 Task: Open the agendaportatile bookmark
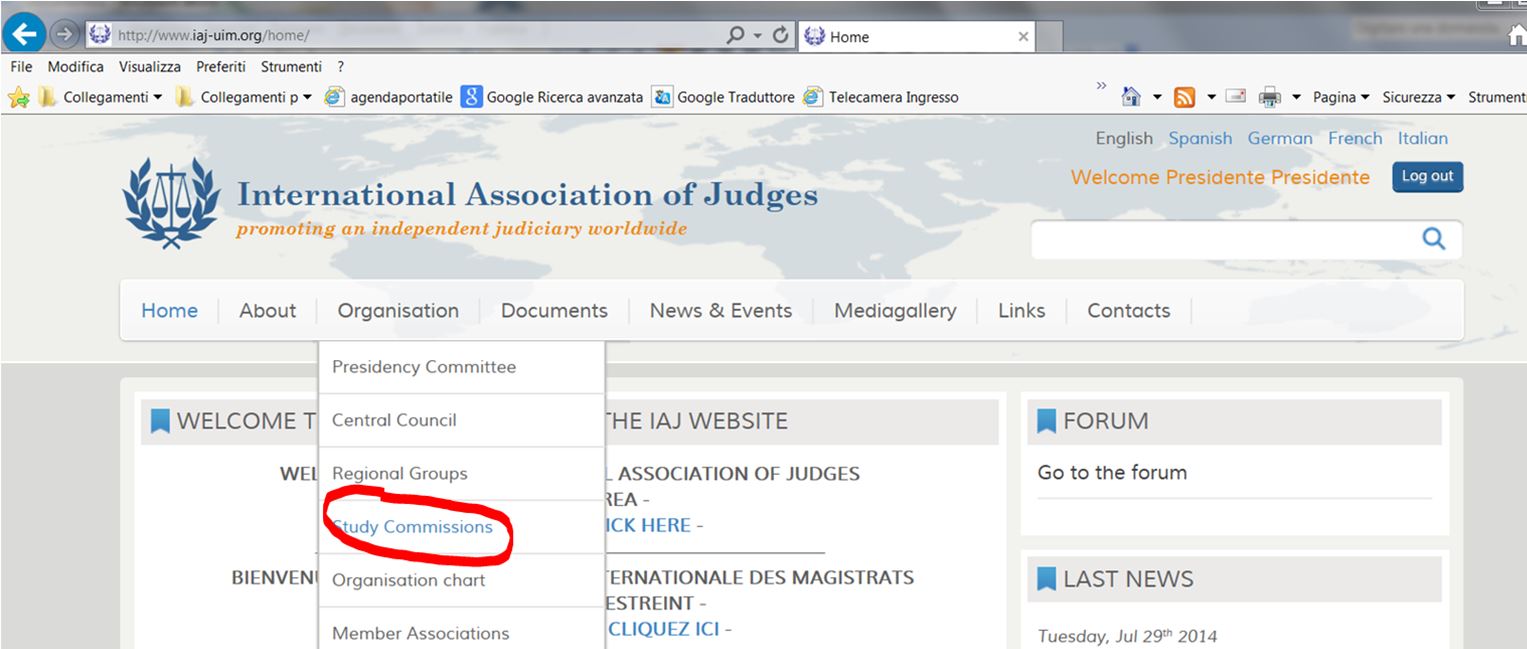pos(389,97)
